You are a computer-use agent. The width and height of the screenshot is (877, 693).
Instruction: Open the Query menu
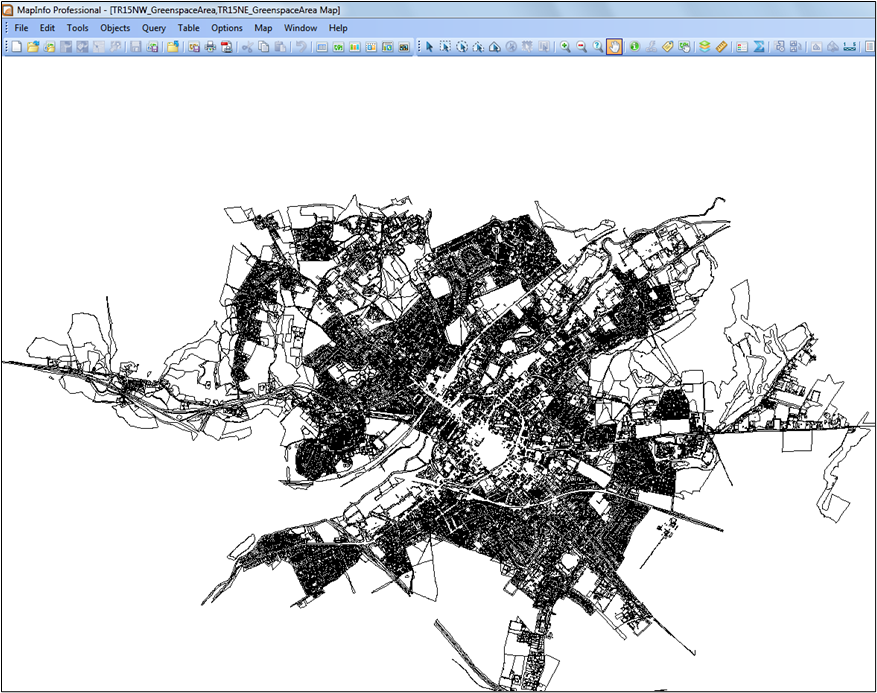point(153,28)
